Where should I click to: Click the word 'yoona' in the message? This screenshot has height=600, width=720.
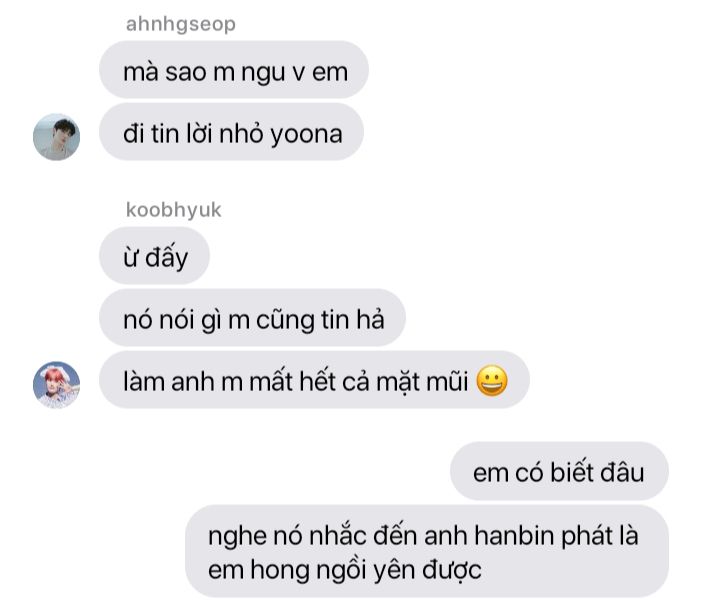pyautogui.click(x=306, y=135)
